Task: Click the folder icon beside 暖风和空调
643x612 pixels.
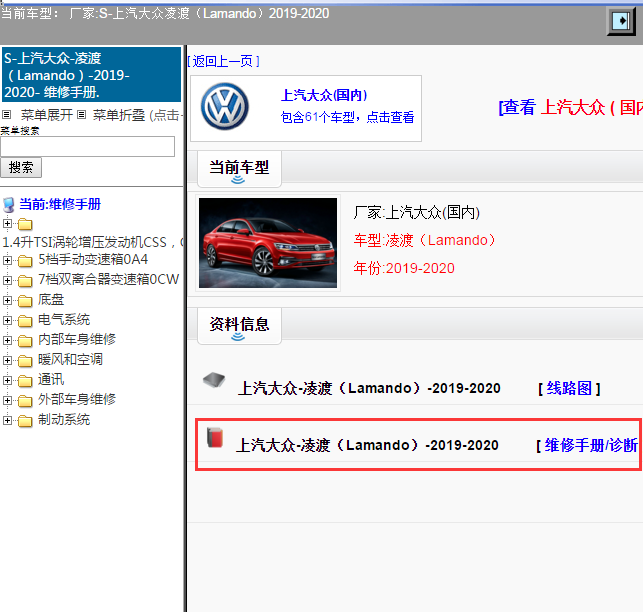Action: pyautogui.click(x=25, y=361)
